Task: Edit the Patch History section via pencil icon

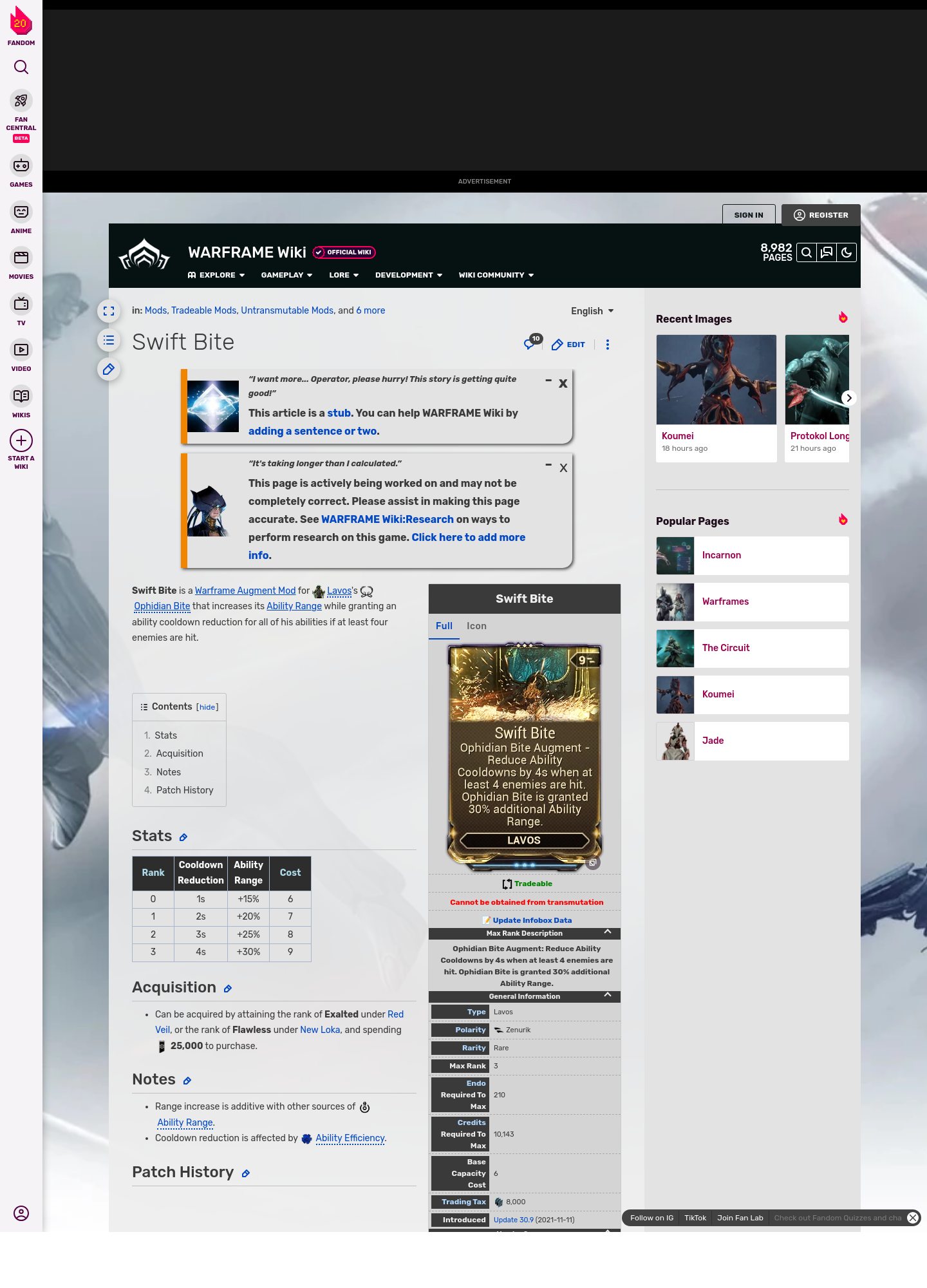Action: 246,1173
